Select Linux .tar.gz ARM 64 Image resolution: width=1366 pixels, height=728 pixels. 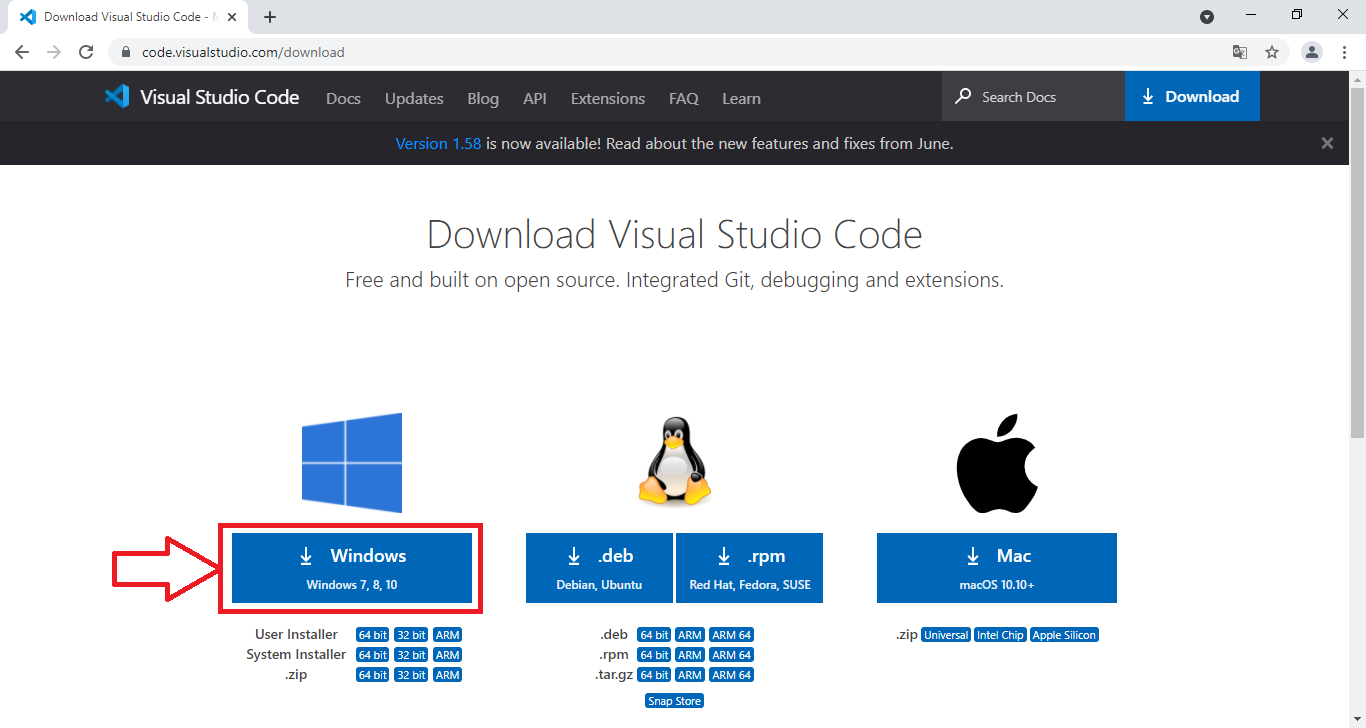(x=732, y=675)
